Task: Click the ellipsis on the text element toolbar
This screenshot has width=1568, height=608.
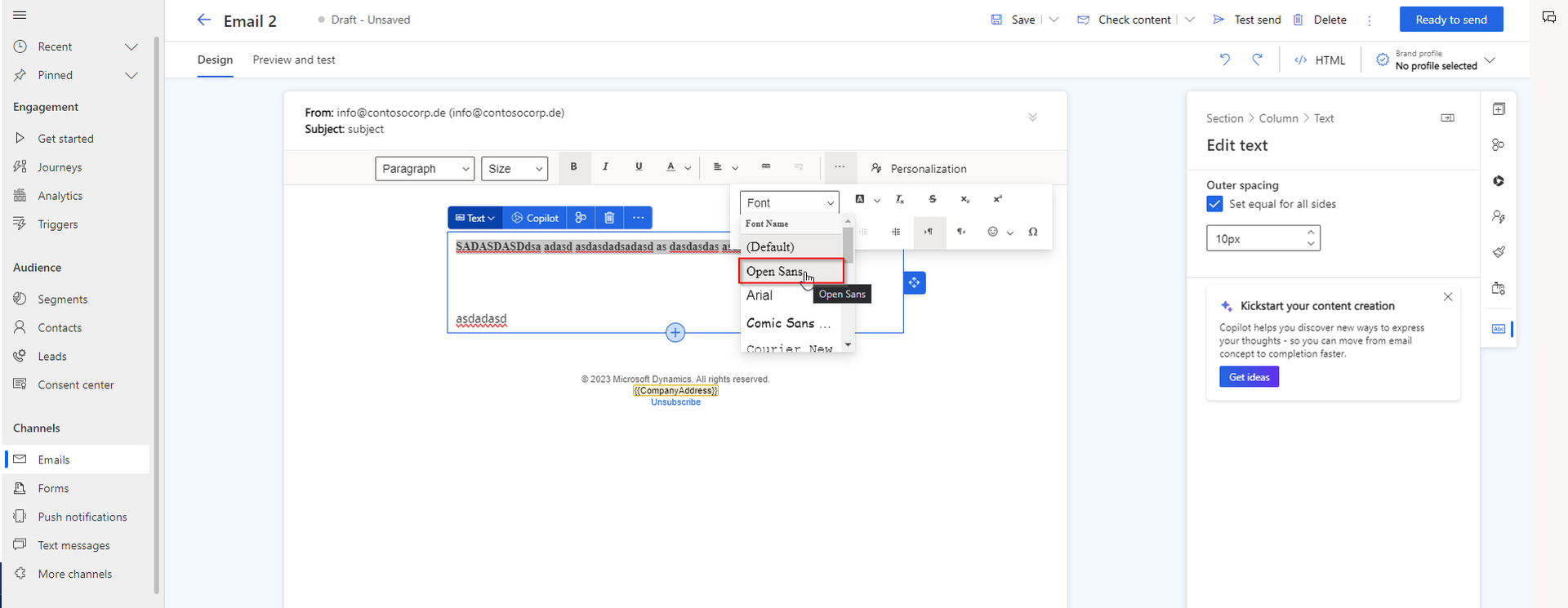Action: (x=638, y=218)
